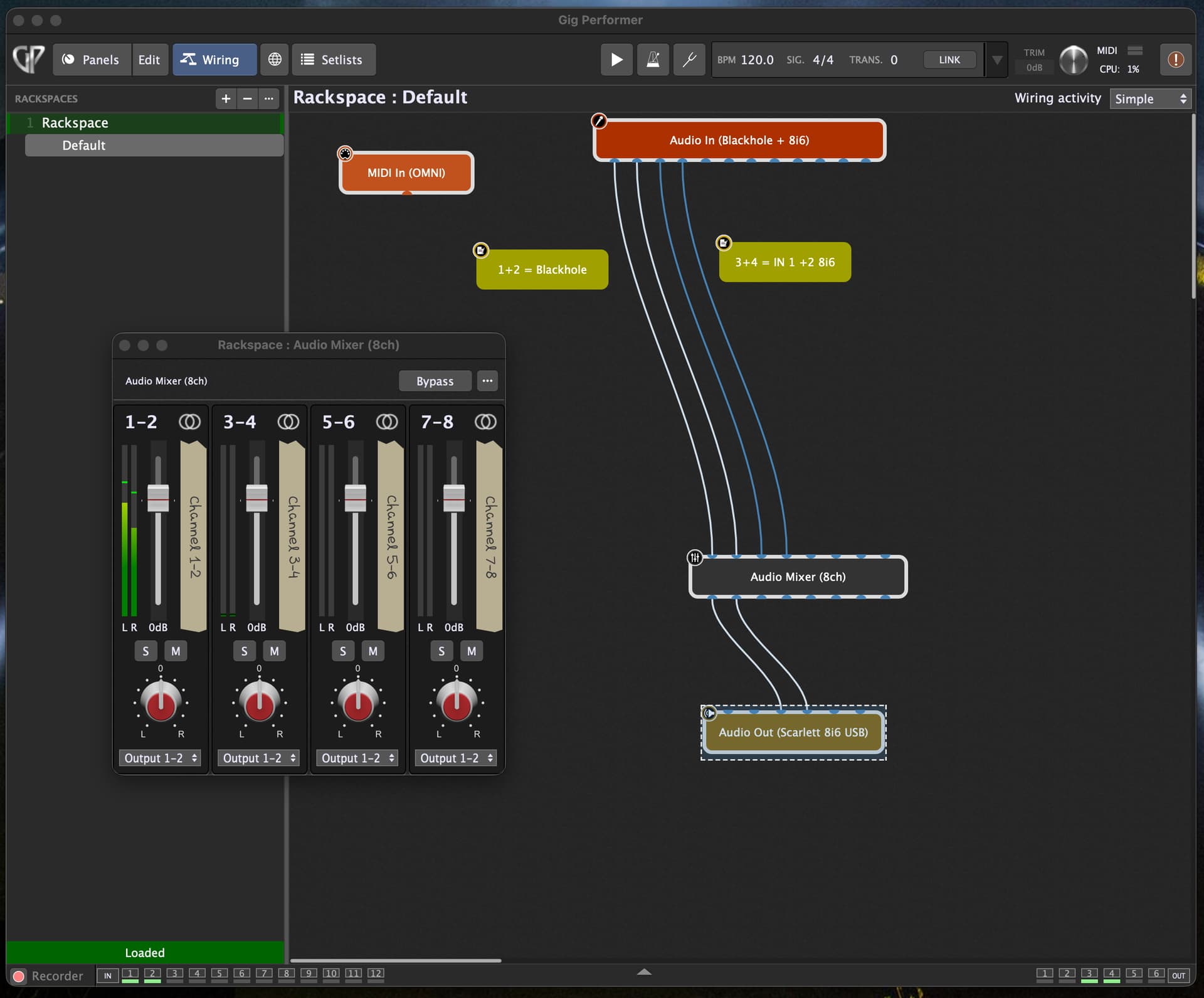
Task: Click the metronome icon in toolbar
Action: tap(653, 60)
